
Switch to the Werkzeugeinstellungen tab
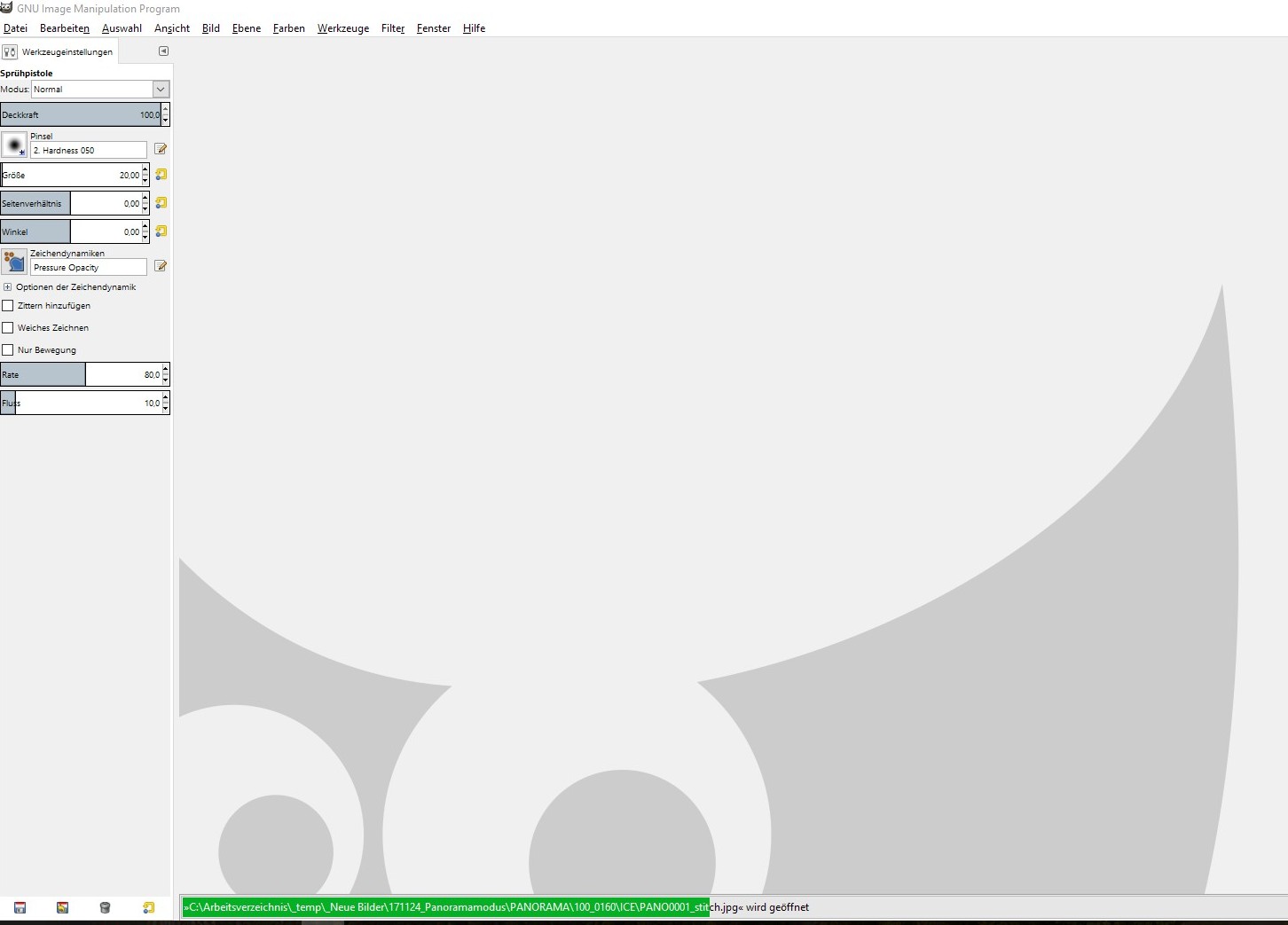pyautogui.click(x=59, y=51)
